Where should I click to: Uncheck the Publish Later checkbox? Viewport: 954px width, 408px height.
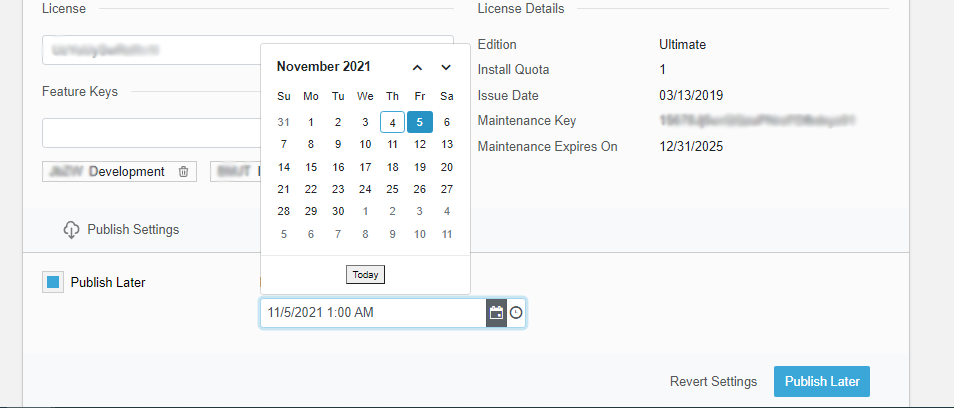53,282
